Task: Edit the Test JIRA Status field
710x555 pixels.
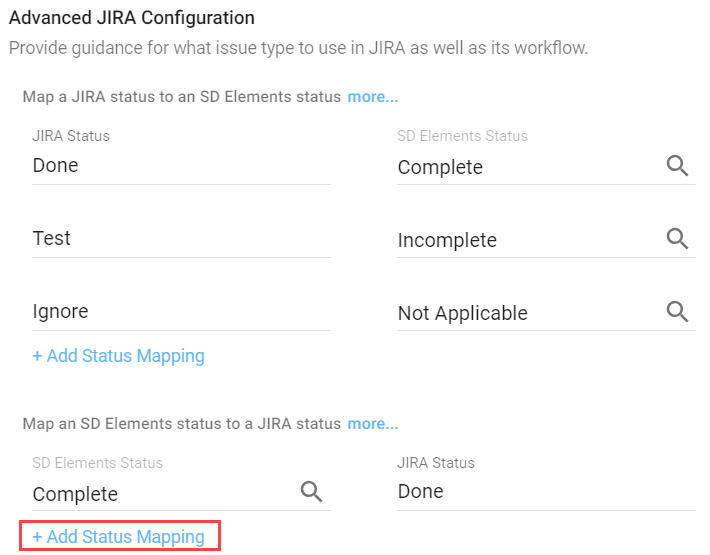Action: pyautogui.click(x=181, y=239)
